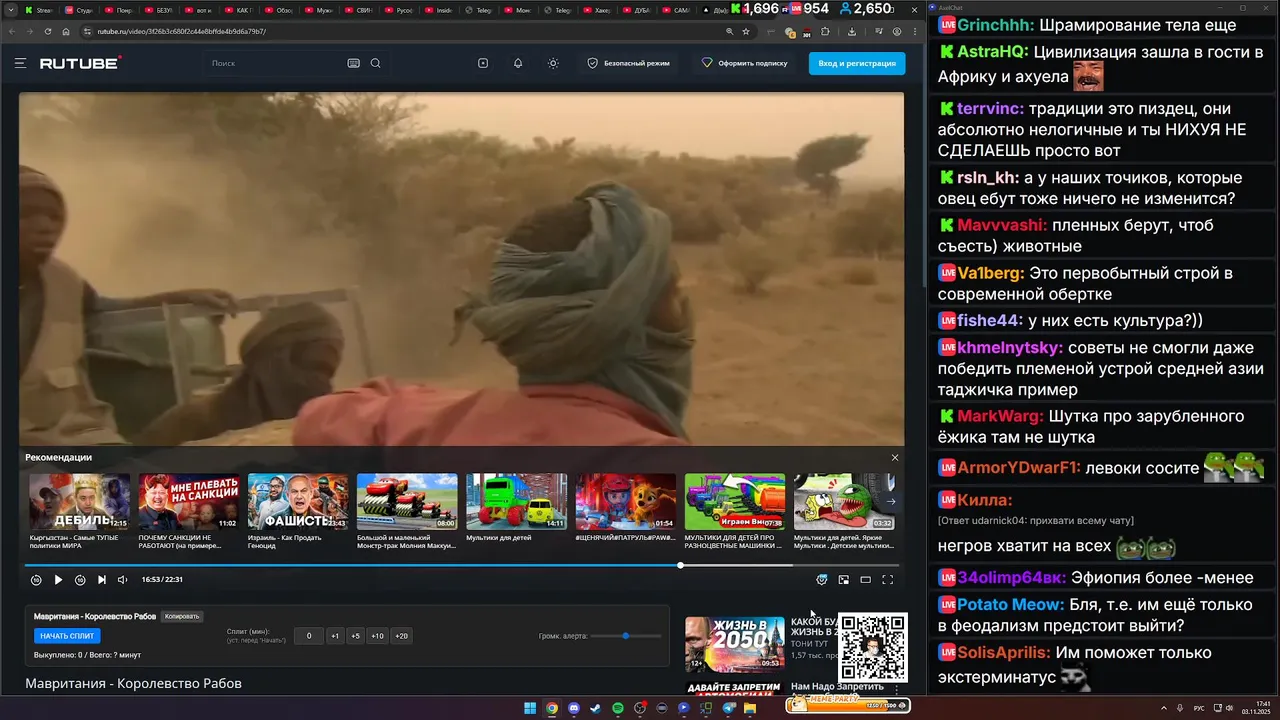
Task: Switch to the first Stream browser tab
Action: [40, 10]
